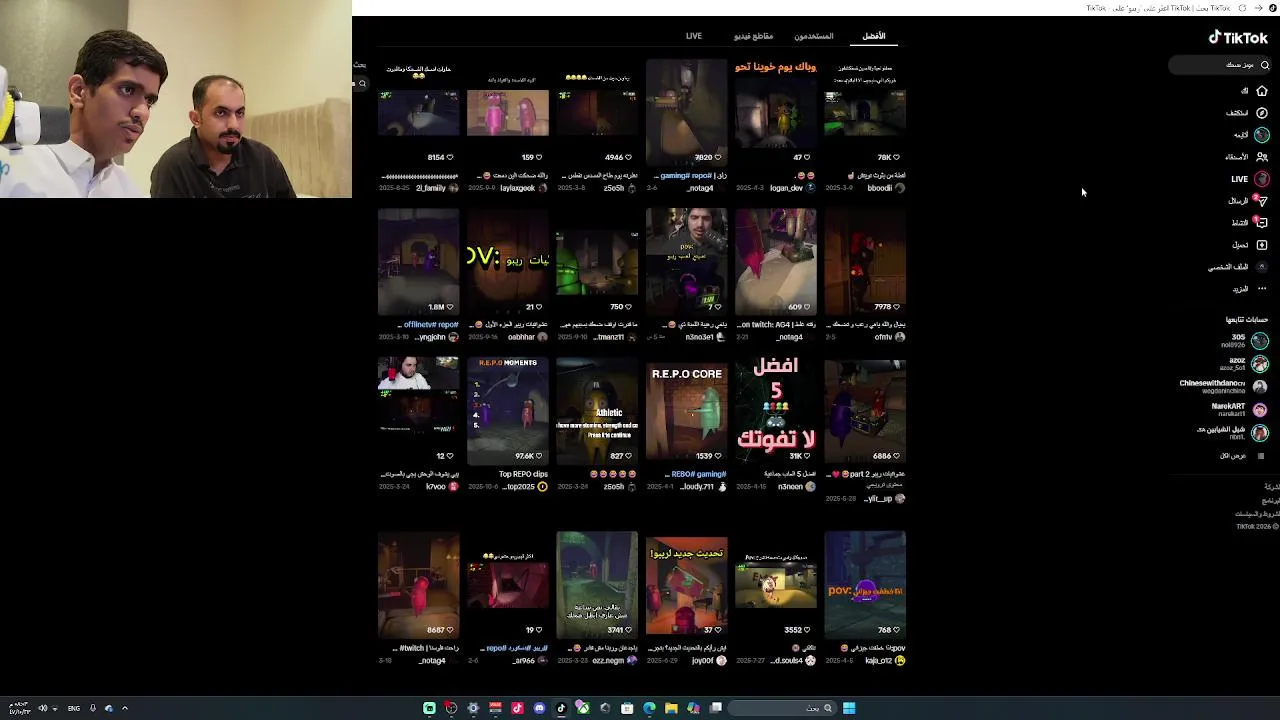Open the TikTok Home icon in the sidebar

(x=1262, y=91)
